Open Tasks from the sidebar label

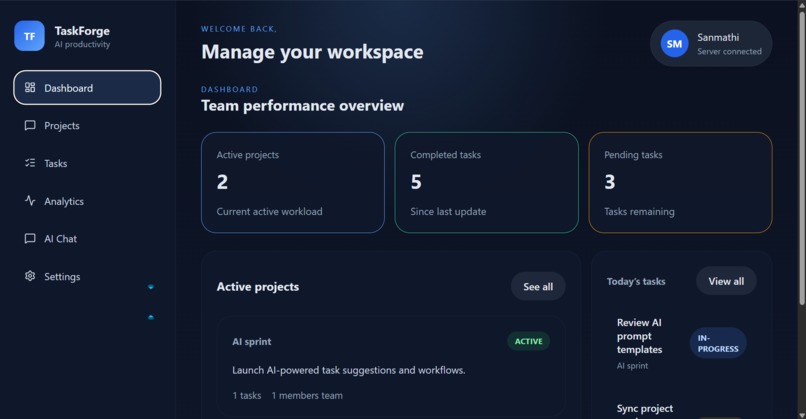56,163
